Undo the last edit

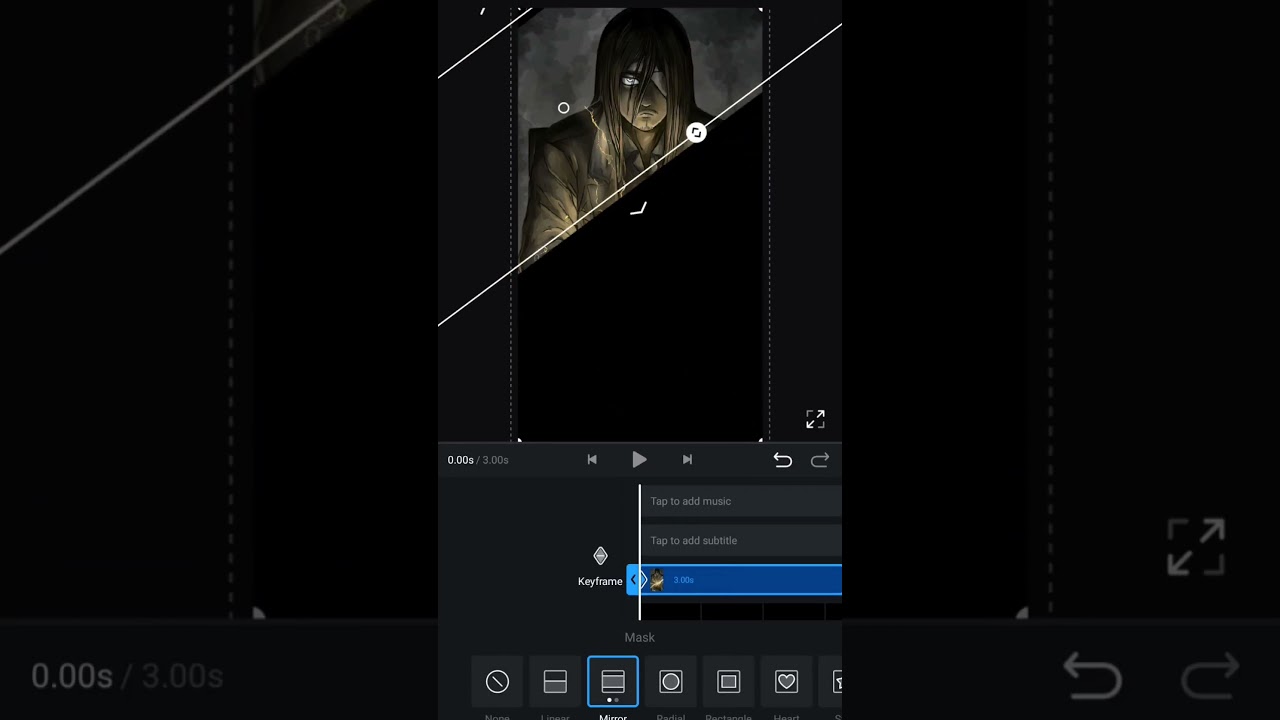point(783,460)
